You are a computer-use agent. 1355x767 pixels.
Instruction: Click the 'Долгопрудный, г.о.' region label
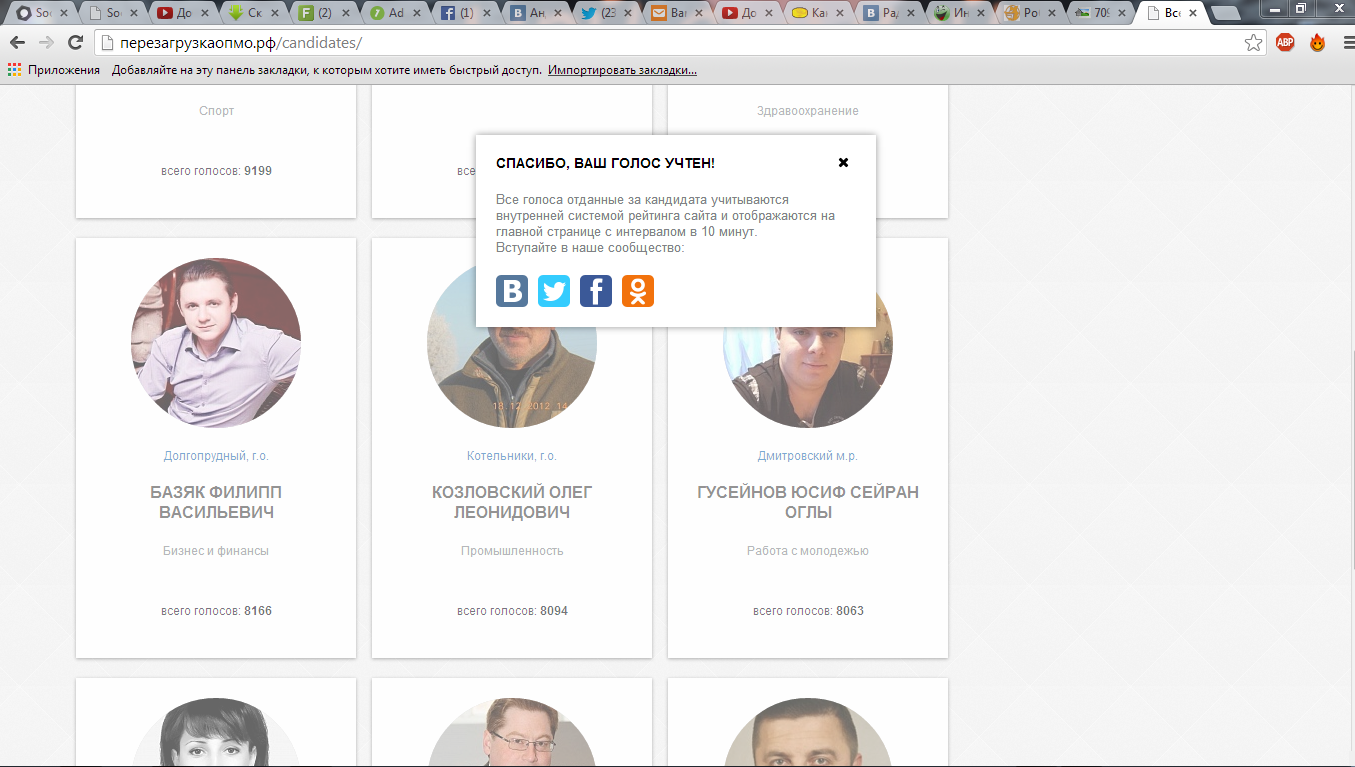pyautogui.click(x=216, y=456)
